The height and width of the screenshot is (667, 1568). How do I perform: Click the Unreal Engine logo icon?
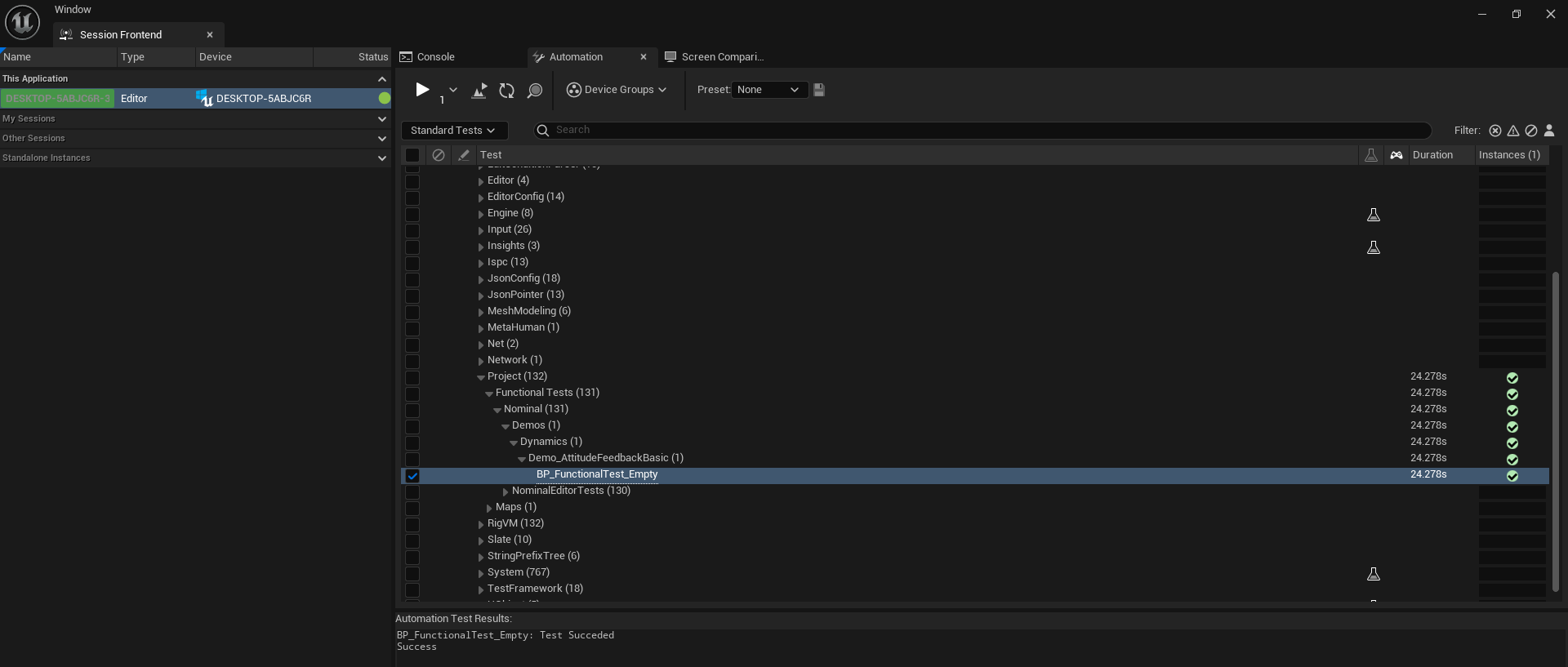(x=22, y=22)
